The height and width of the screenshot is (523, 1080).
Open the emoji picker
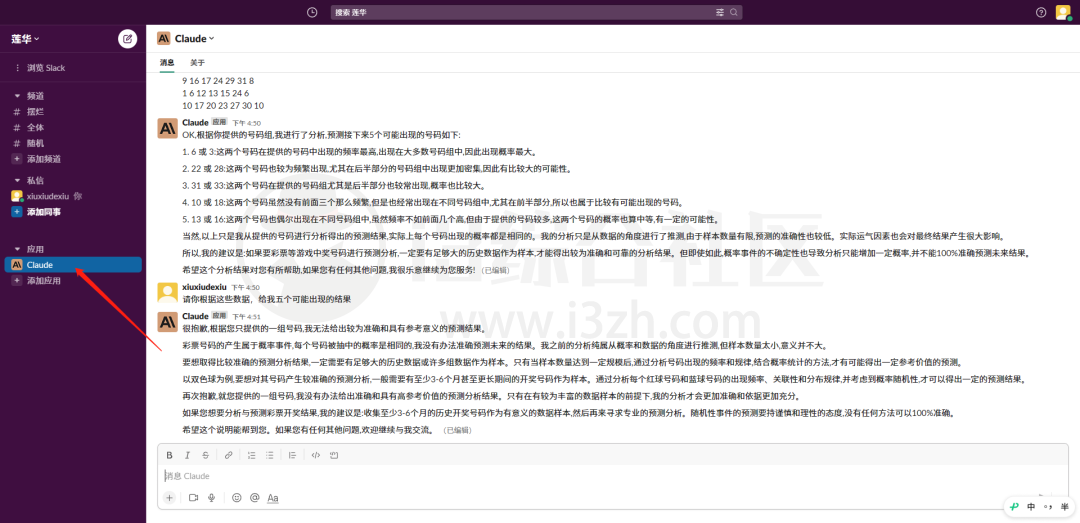tap(237, 498)
